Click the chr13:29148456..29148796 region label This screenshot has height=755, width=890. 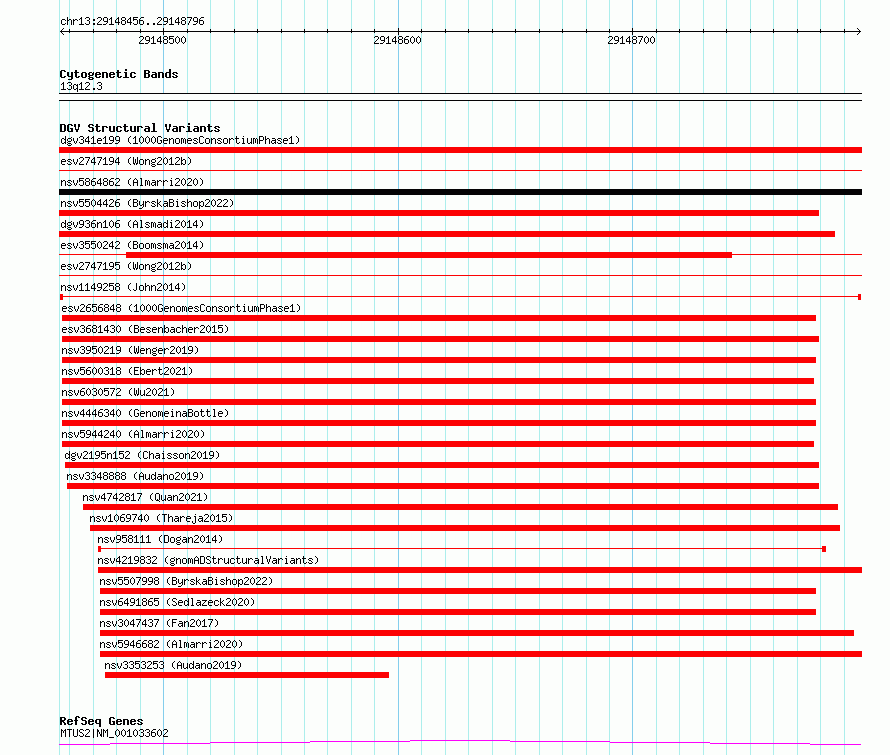132,21
